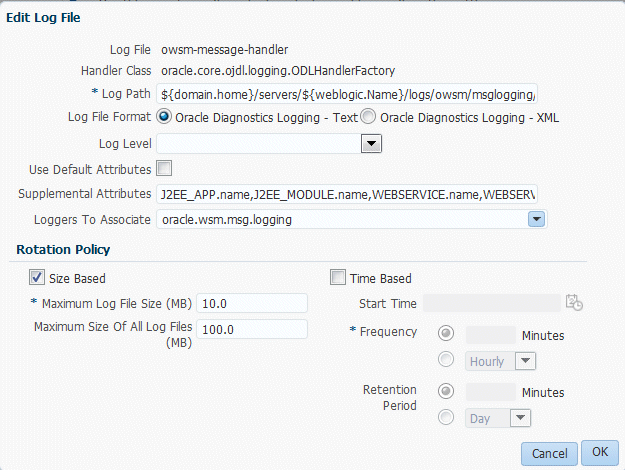Uncheck the Size Based rotation checkbox
The width and height of the screenshot is (625, 470).
coord(37,277)
